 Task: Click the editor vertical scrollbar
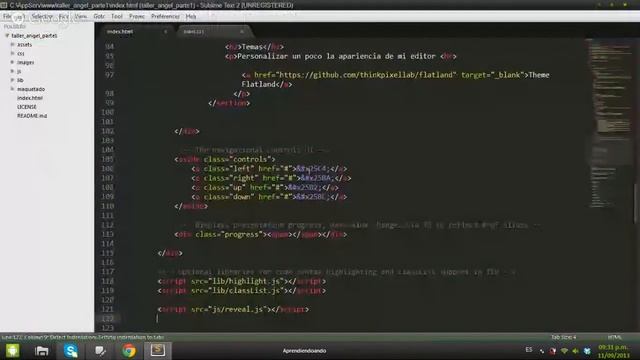pyautogui.click(x=636, y=203)
